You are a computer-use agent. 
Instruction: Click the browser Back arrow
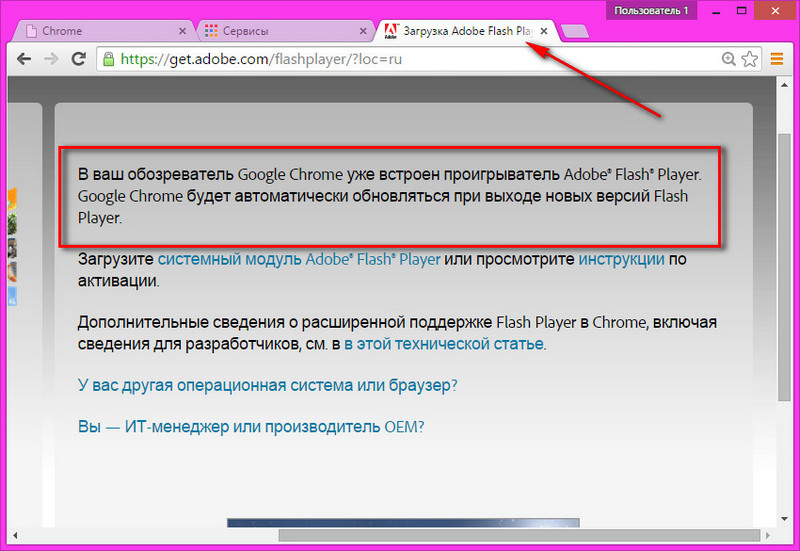(x=24, y=59)
